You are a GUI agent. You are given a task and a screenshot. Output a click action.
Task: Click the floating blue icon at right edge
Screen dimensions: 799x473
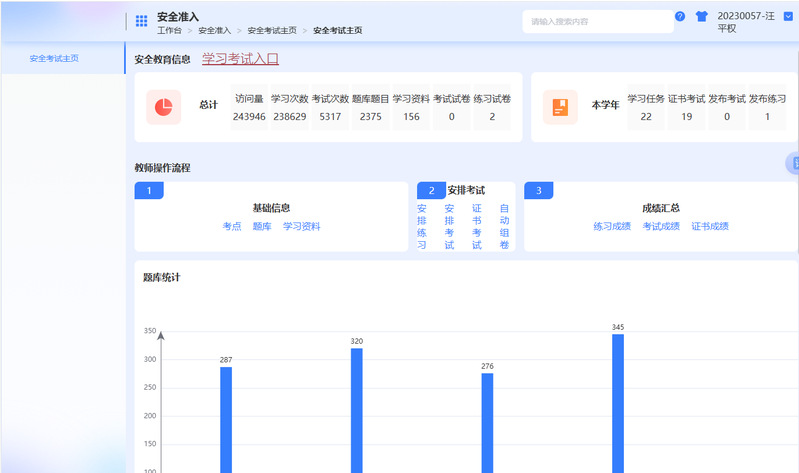pos(794,163)
